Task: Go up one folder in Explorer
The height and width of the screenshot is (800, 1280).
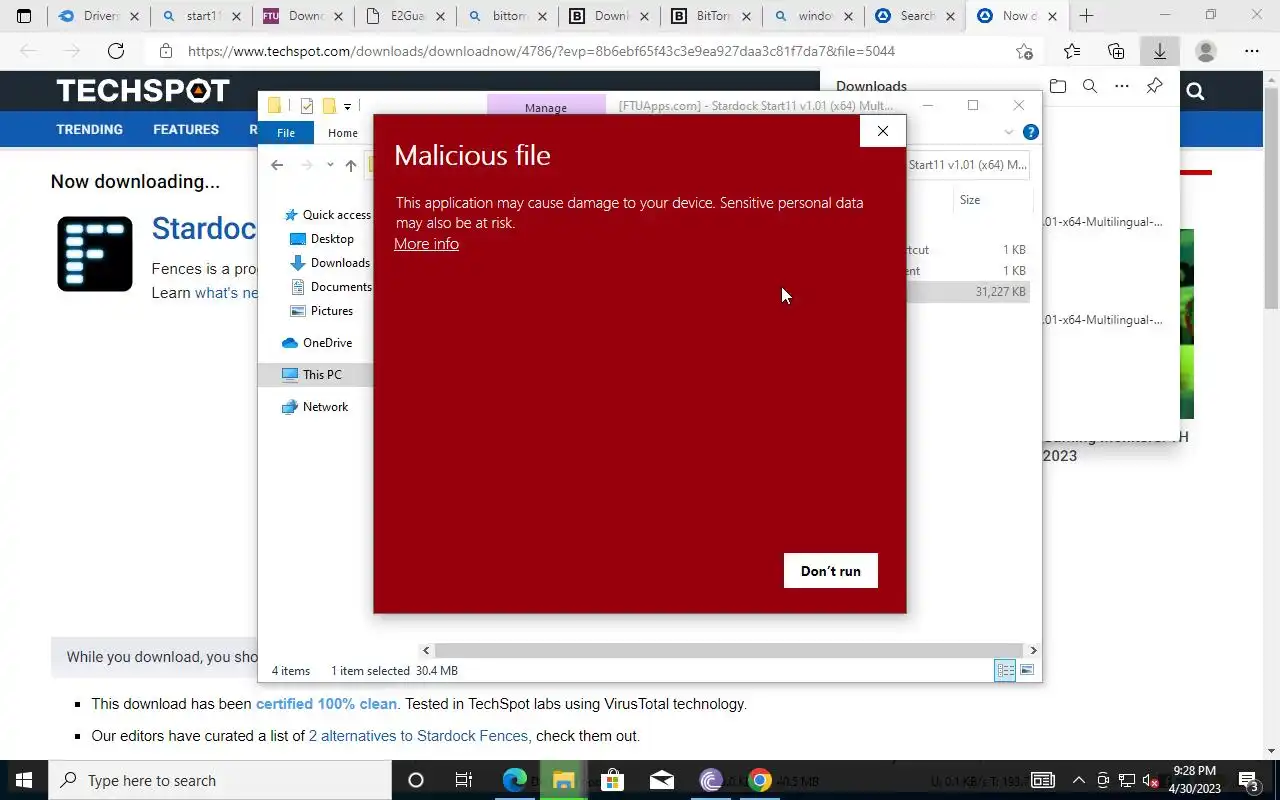Action: click(350, 165)
